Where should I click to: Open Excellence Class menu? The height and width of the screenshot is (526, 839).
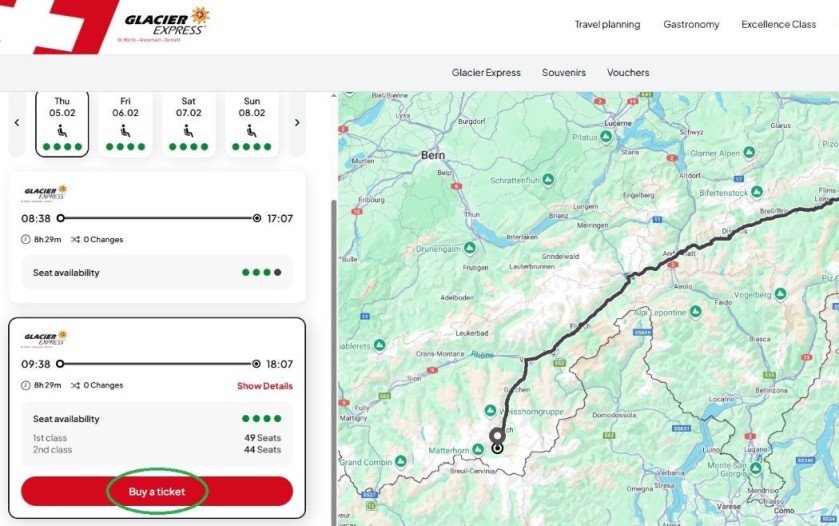pyautogui.click(x=779, y=25)
